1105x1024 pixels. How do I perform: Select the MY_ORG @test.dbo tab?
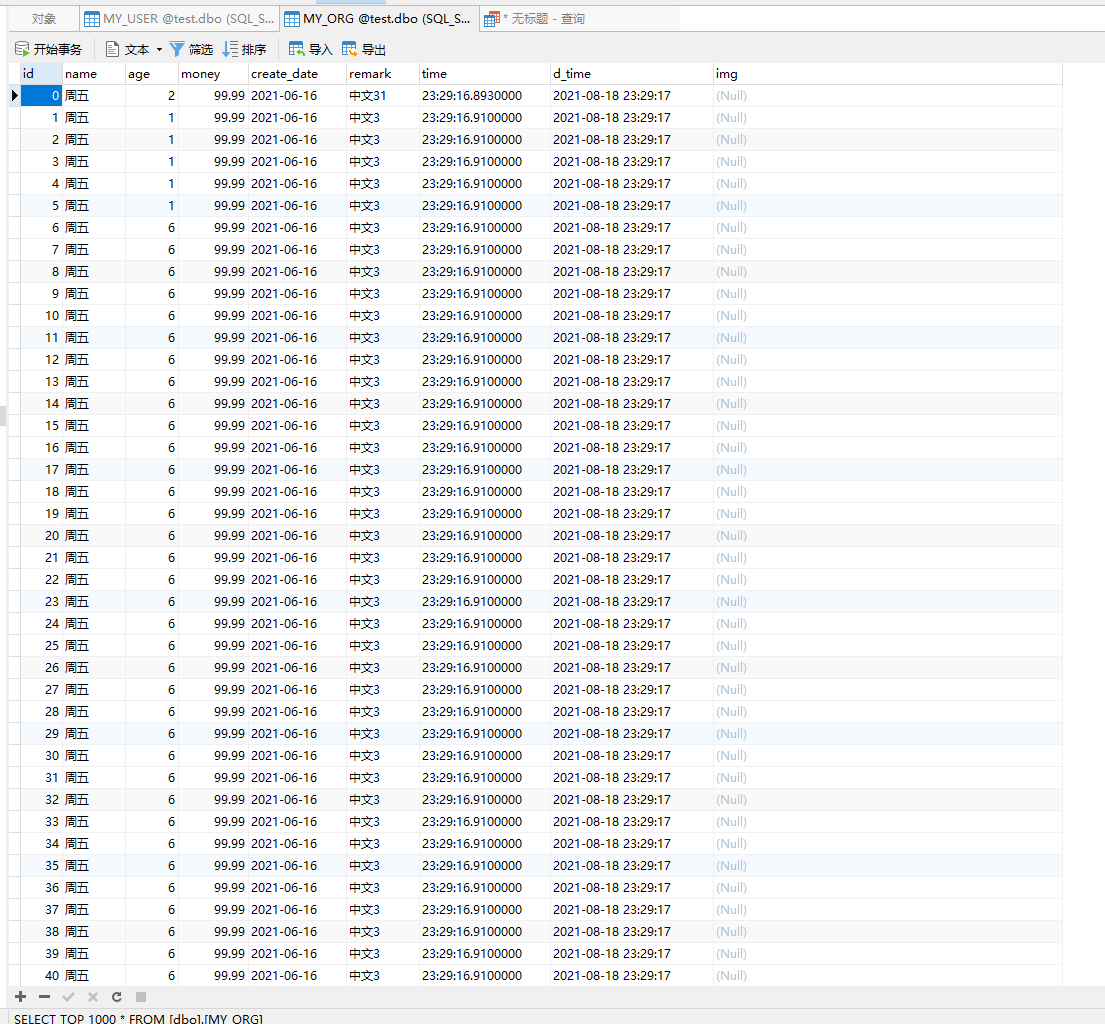(x=378, y=19)
